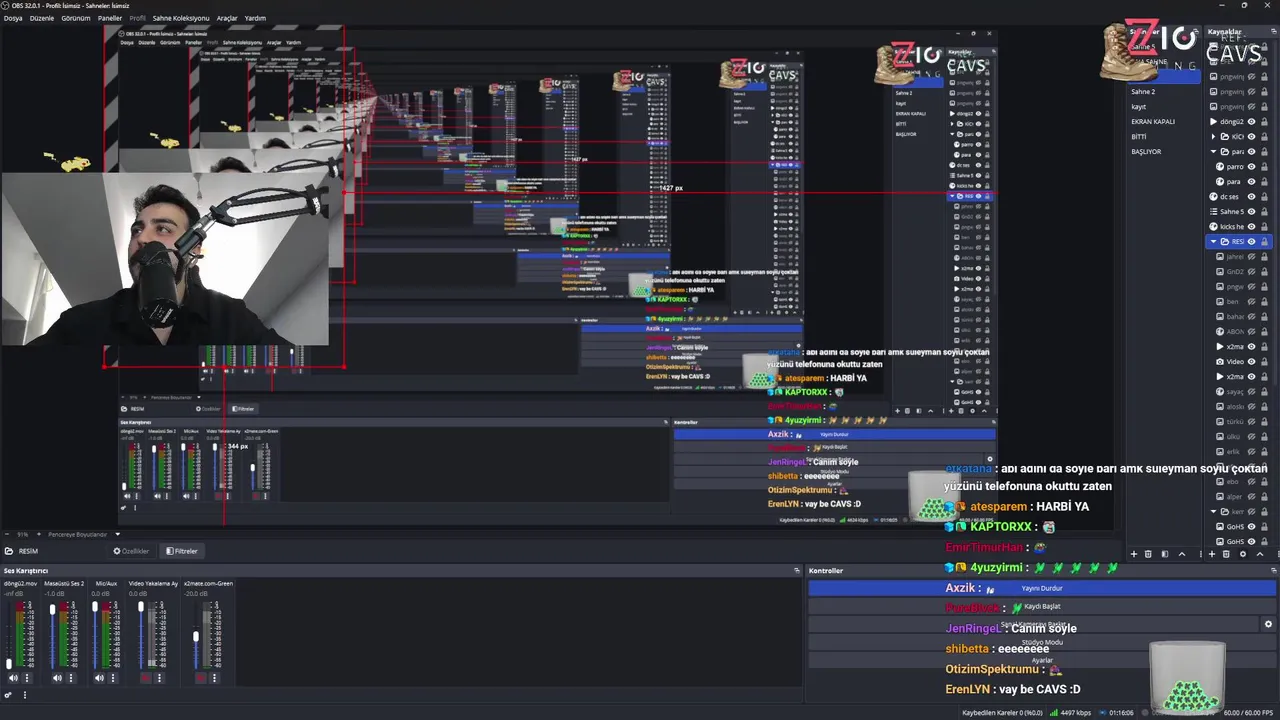
Task: Open Masaüstü Ses 2 three-dot options
Action: (71, 677)
